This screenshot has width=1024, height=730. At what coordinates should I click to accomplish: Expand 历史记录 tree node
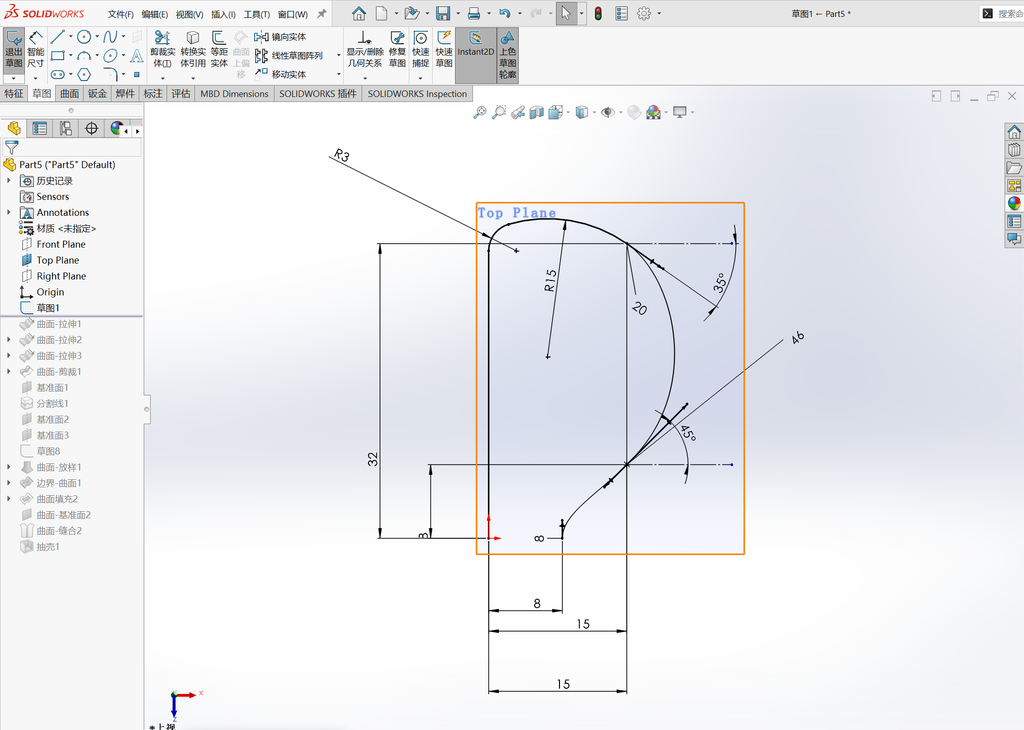[x=8, y=180]
